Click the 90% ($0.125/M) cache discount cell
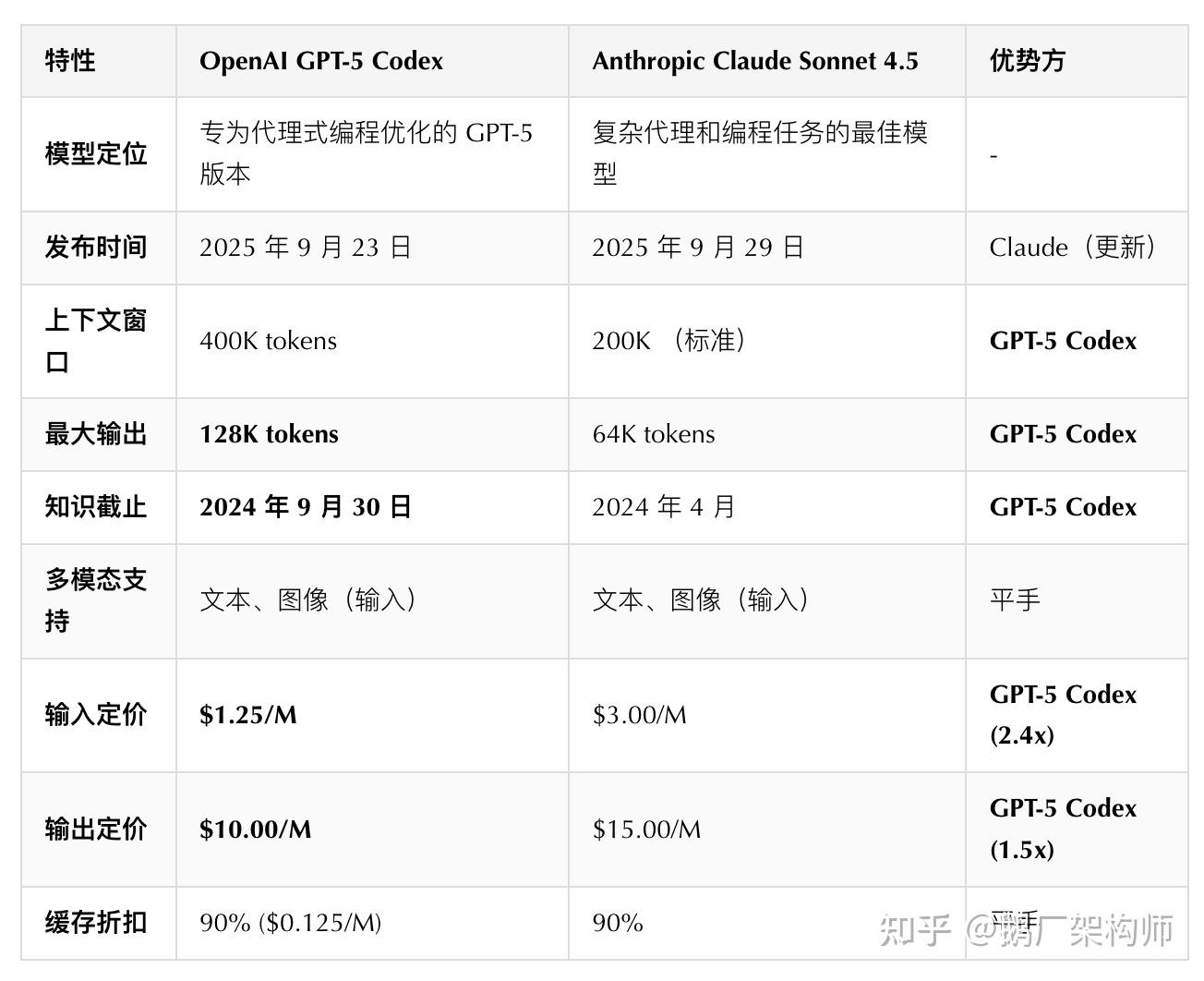The image size is (1204, 981). [x=290, y=923]
